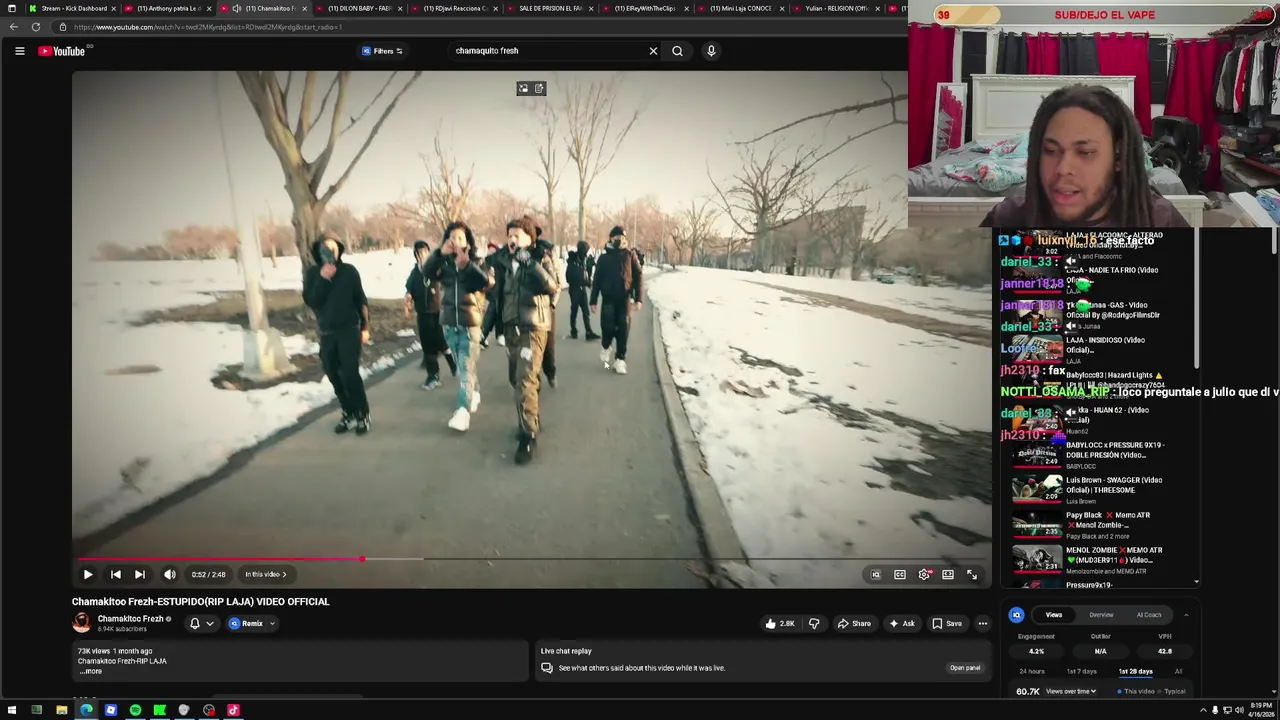Viewport: 1280px width, 720px height.
Task: Open Windows Start button on taskbar
Action: tap(12, 711)
